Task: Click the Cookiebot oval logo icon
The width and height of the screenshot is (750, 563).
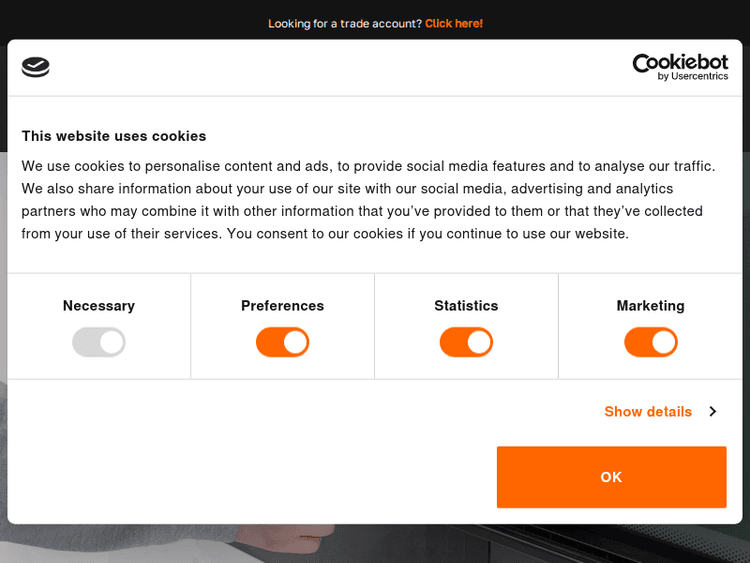Action: 36,67
